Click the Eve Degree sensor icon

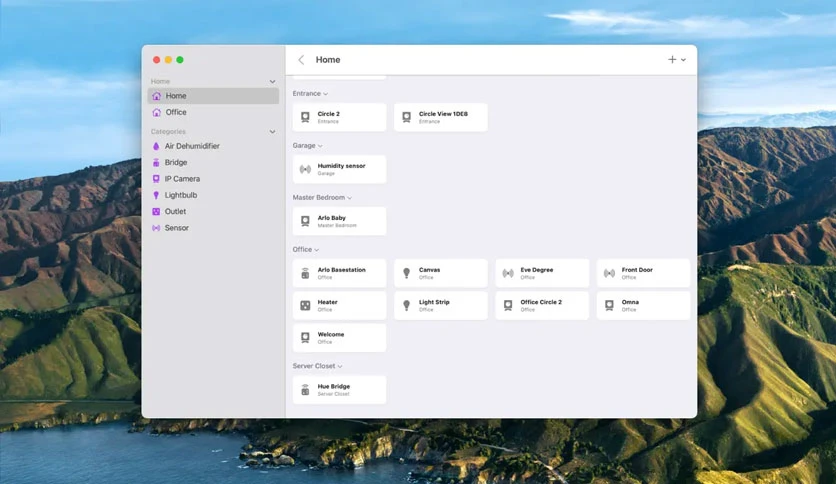pos(508,273)
